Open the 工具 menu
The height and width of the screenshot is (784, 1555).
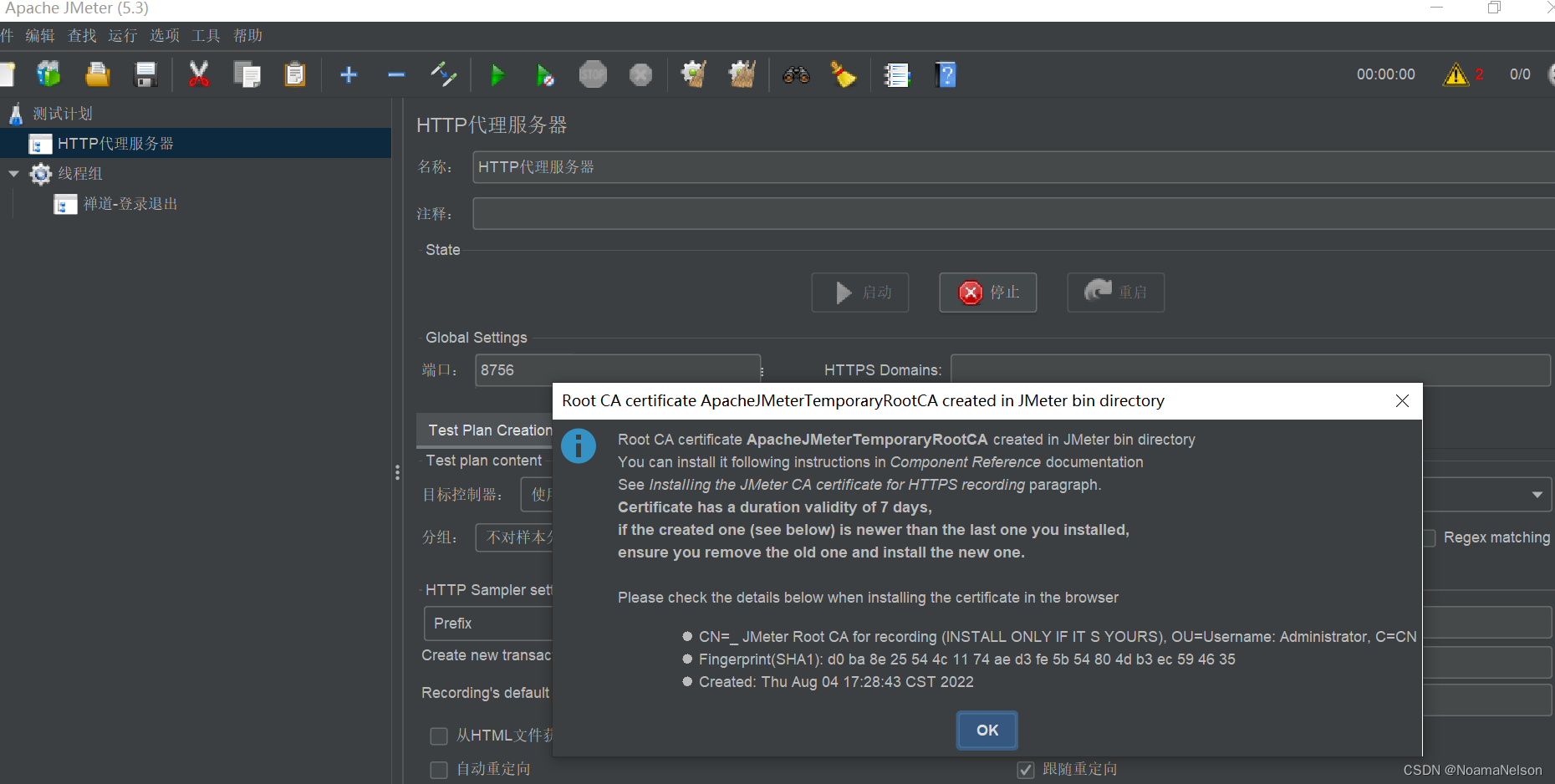tap(206, 35)
